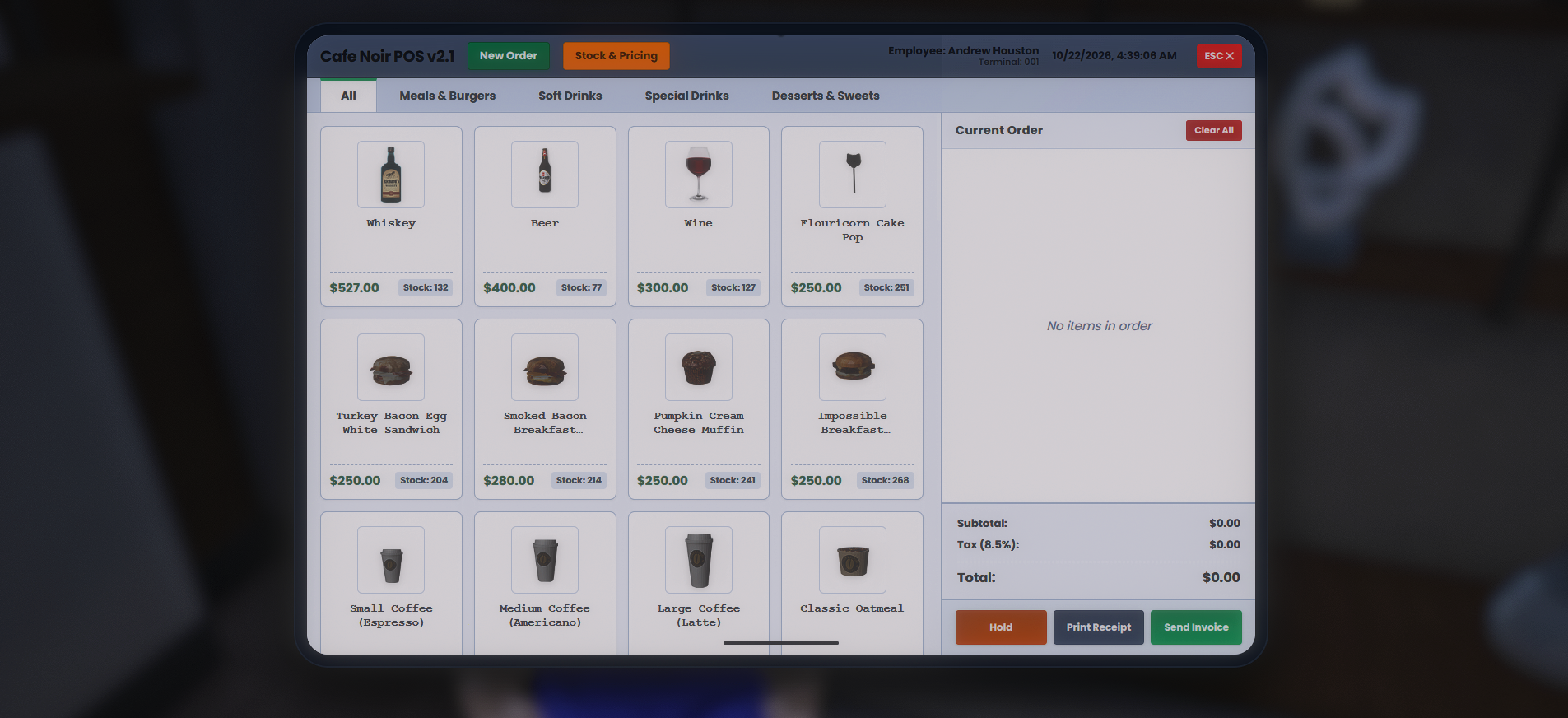Clear All items from current order
This screenshot has width=1568, height=718.
pyautogui.click(x=1214, y=130)
